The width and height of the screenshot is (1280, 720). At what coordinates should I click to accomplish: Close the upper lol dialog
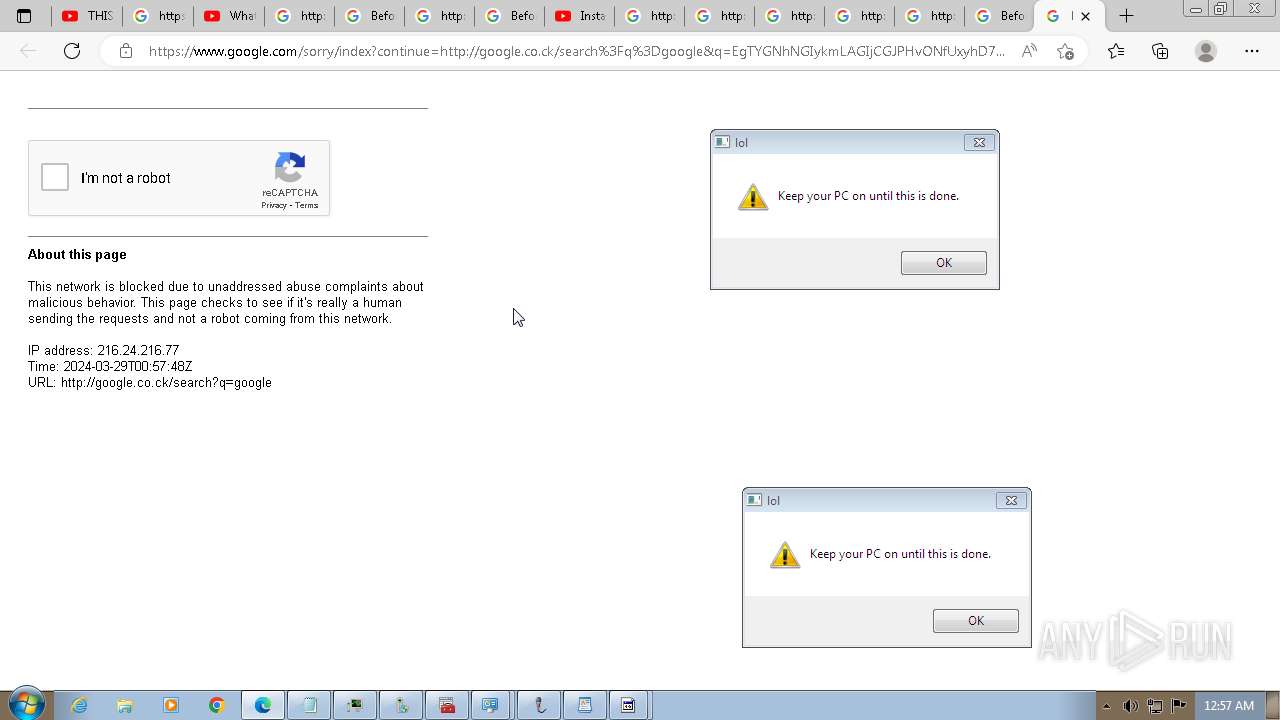point(979,142)
